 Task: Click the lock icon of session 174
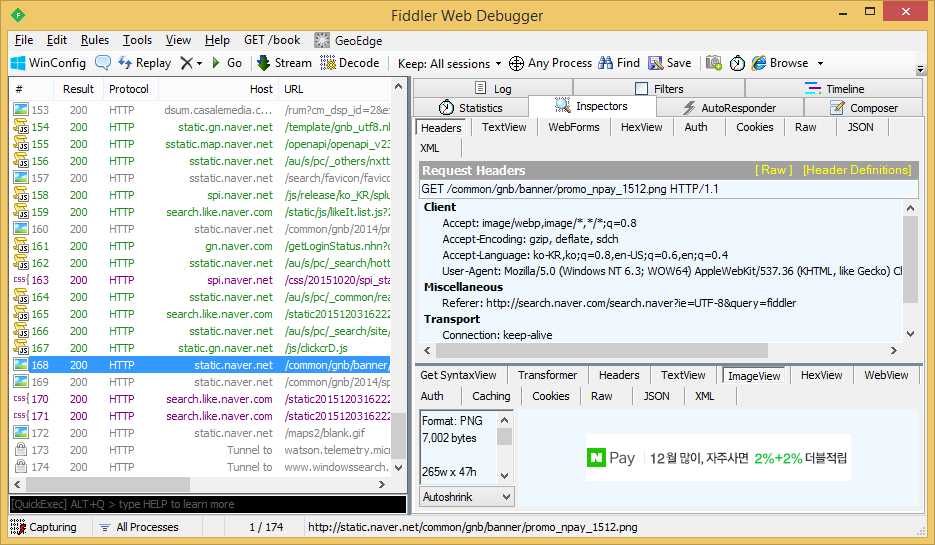click(21, 467)
